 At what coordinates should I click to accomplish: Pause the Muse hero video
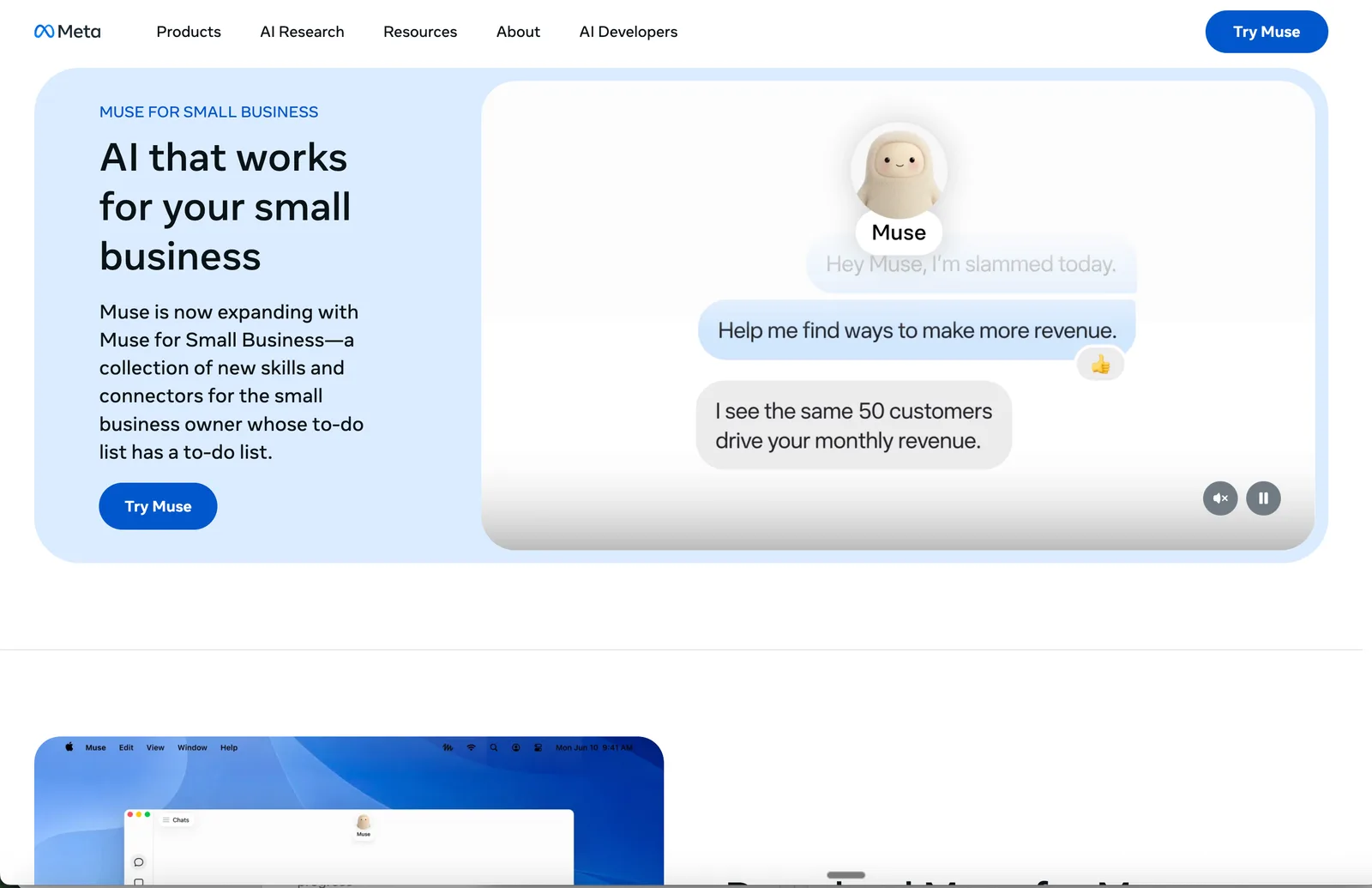(1263, 498)
